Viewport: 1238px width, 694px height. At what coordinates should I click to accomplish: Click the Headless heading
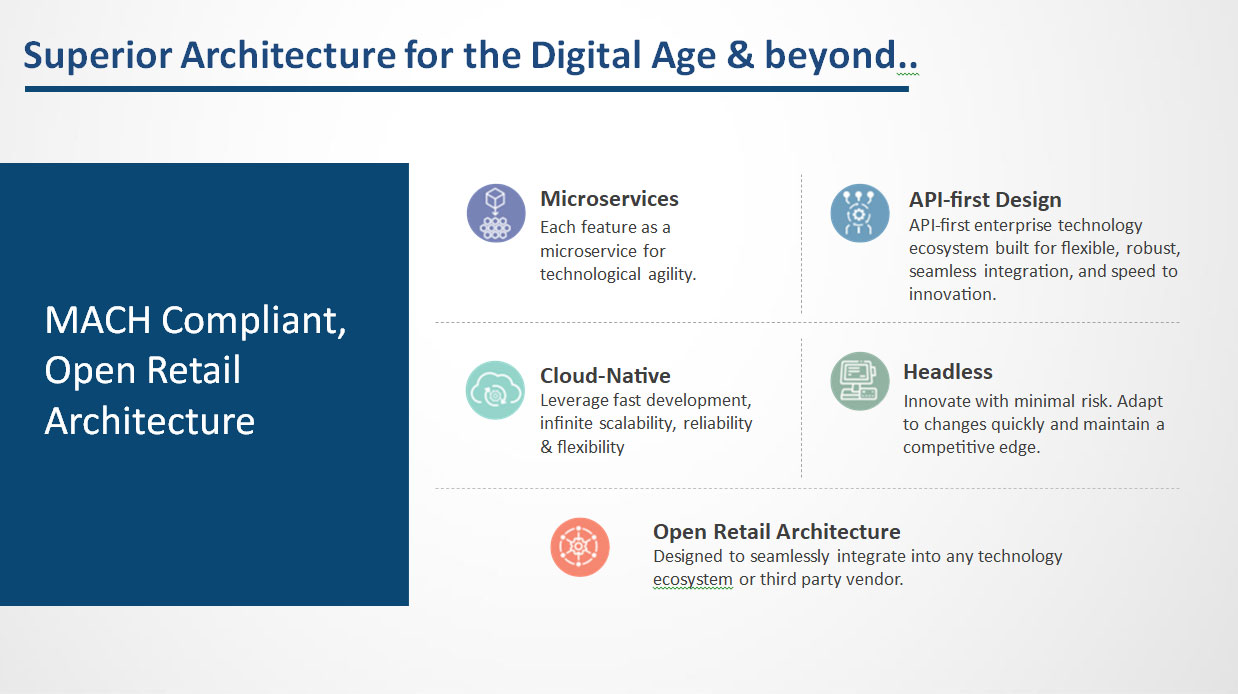tap(947, 372)
